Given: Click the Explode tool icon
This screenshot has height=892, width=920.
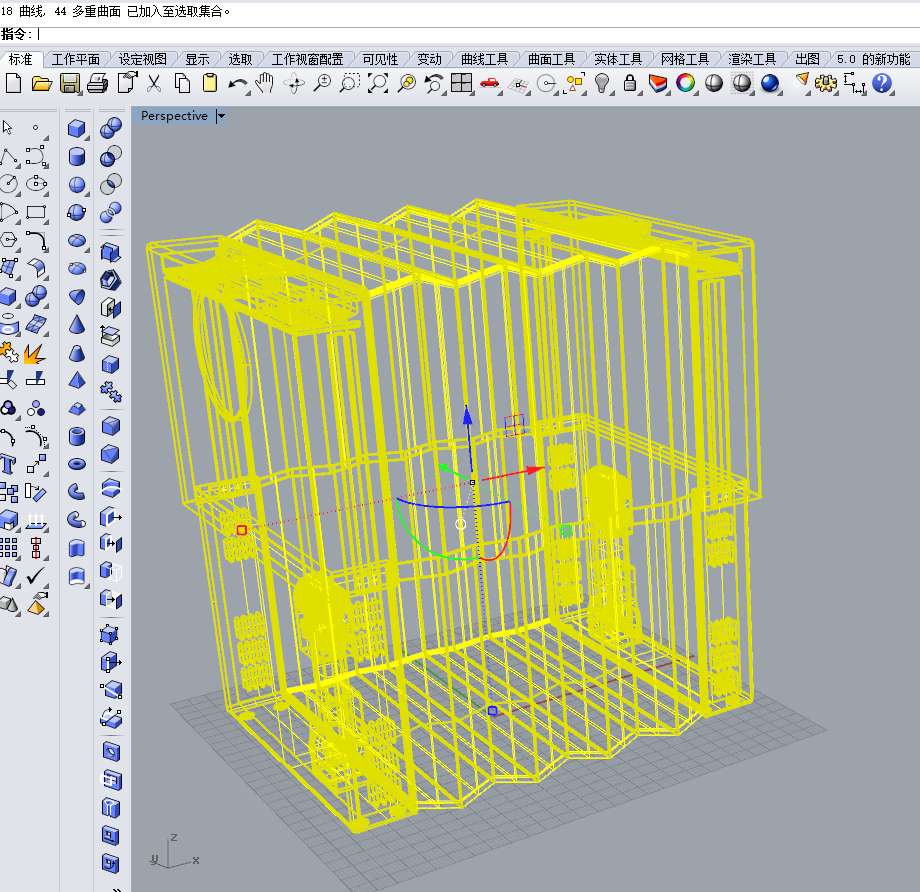Looking at the screenshot, I should (35, 353).
